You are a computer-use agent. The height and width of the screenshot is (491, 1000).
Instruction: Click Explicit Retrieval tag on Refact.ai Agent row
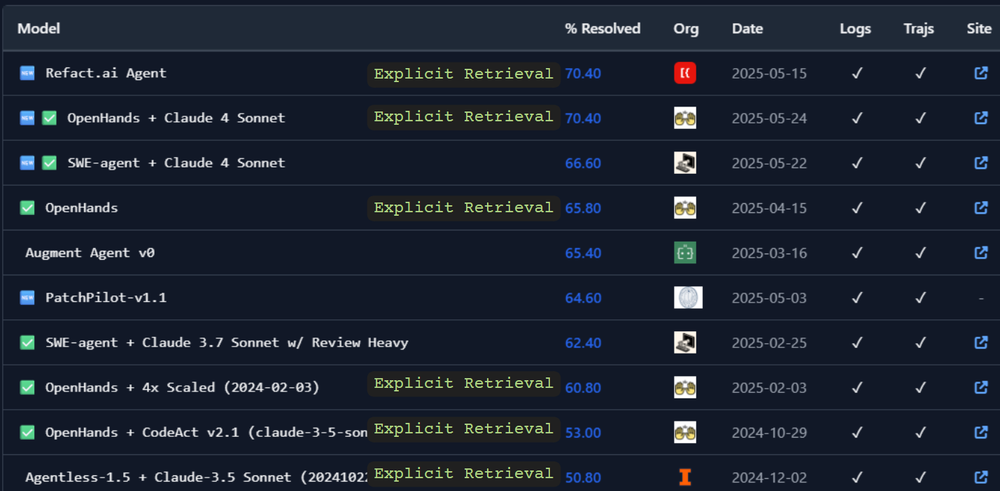(463, 74)
